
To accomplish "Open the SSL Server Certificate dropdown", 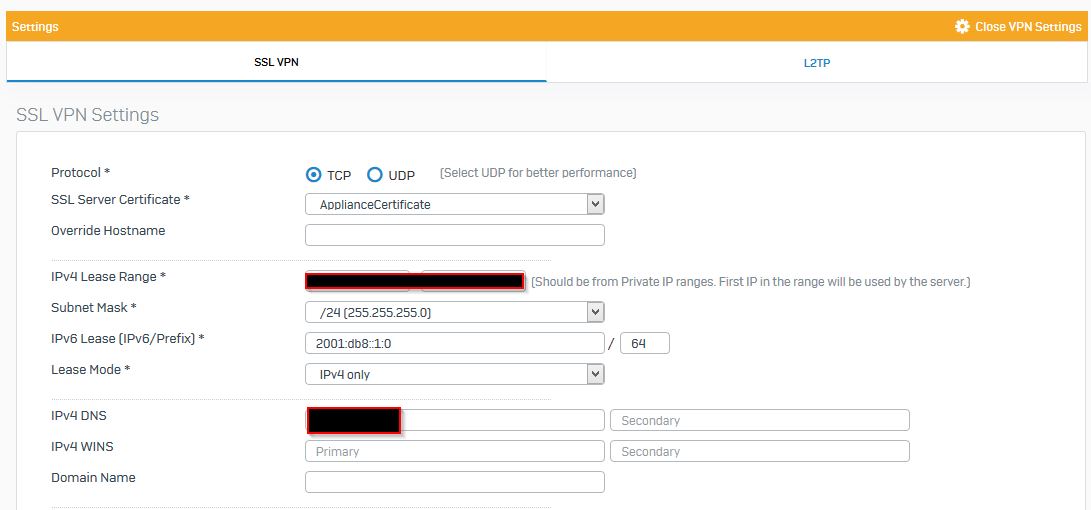I will [455, 205].
